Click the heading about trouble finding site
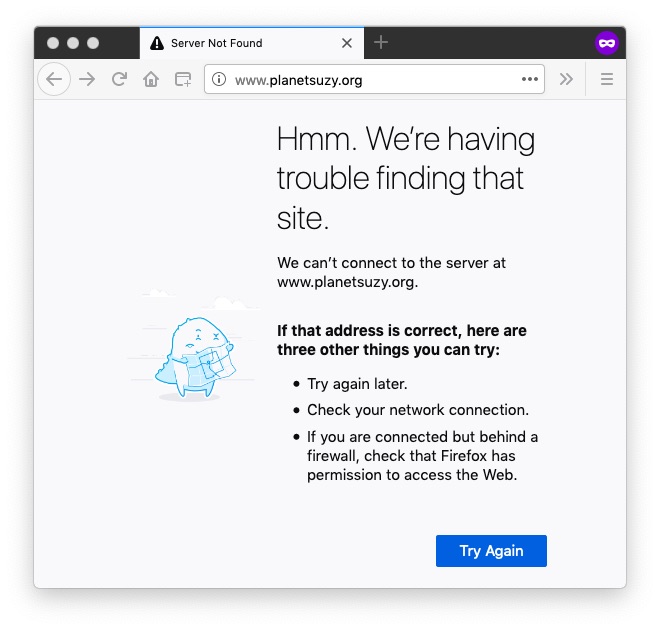This screenshot has width=660, height=630. (x=406, y=178)
